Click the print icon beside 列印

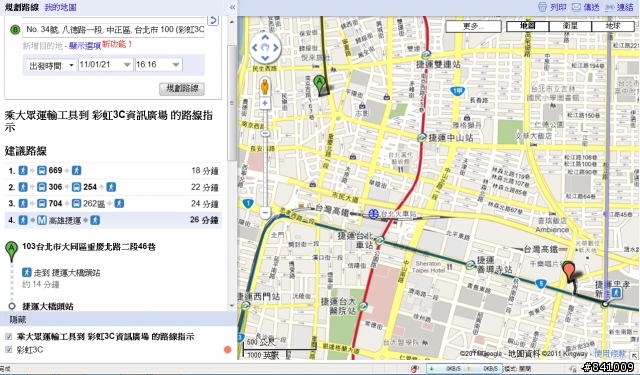click(x=542, y=7)
